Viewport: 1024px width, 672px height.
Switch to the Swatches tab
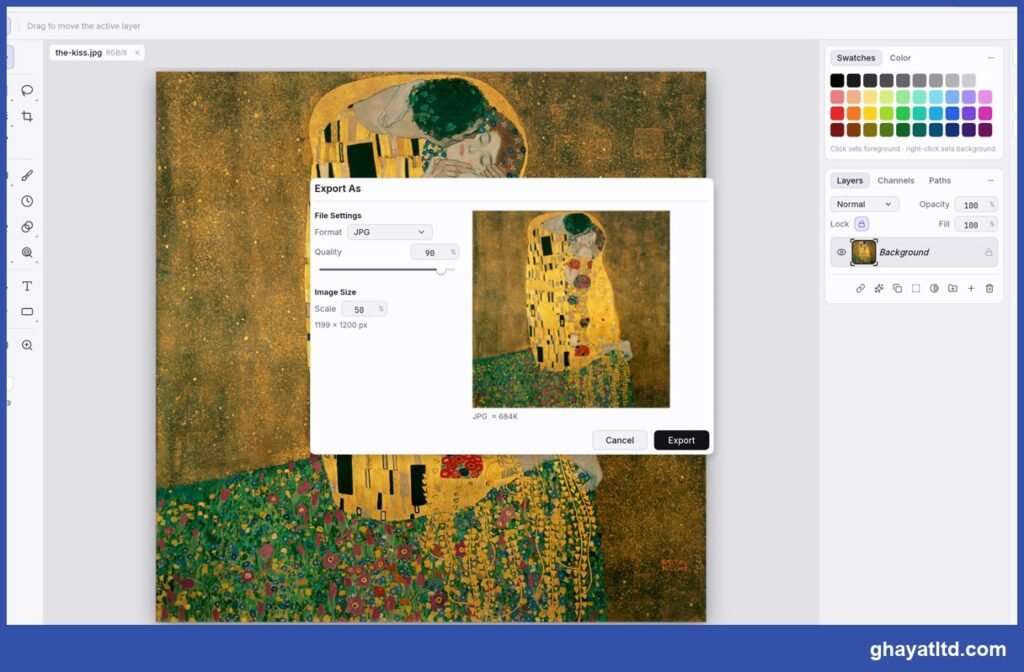point(856,57)
